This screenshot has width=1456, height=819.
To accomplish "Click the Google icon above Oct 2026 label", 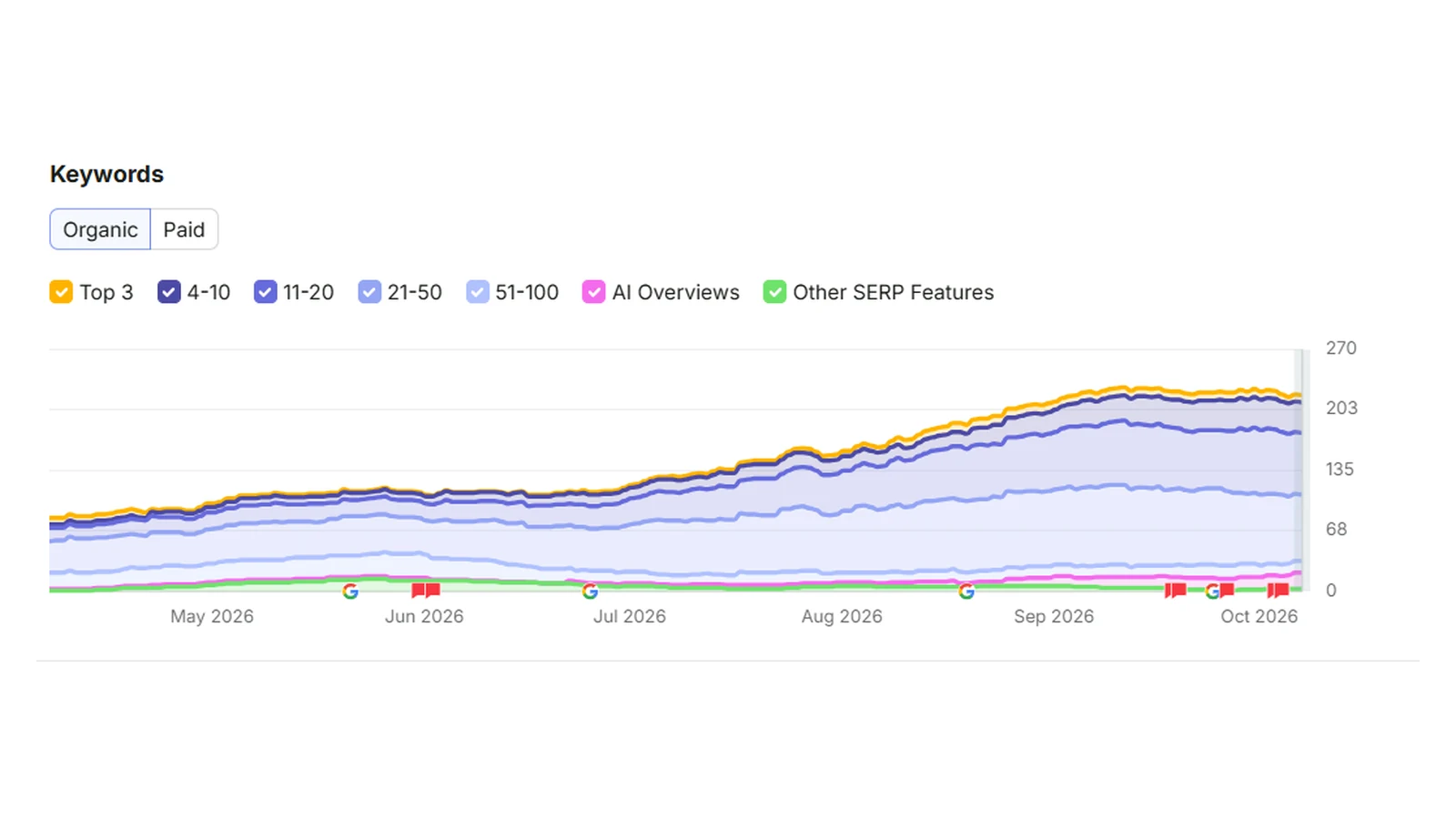I will (1212, 591).
